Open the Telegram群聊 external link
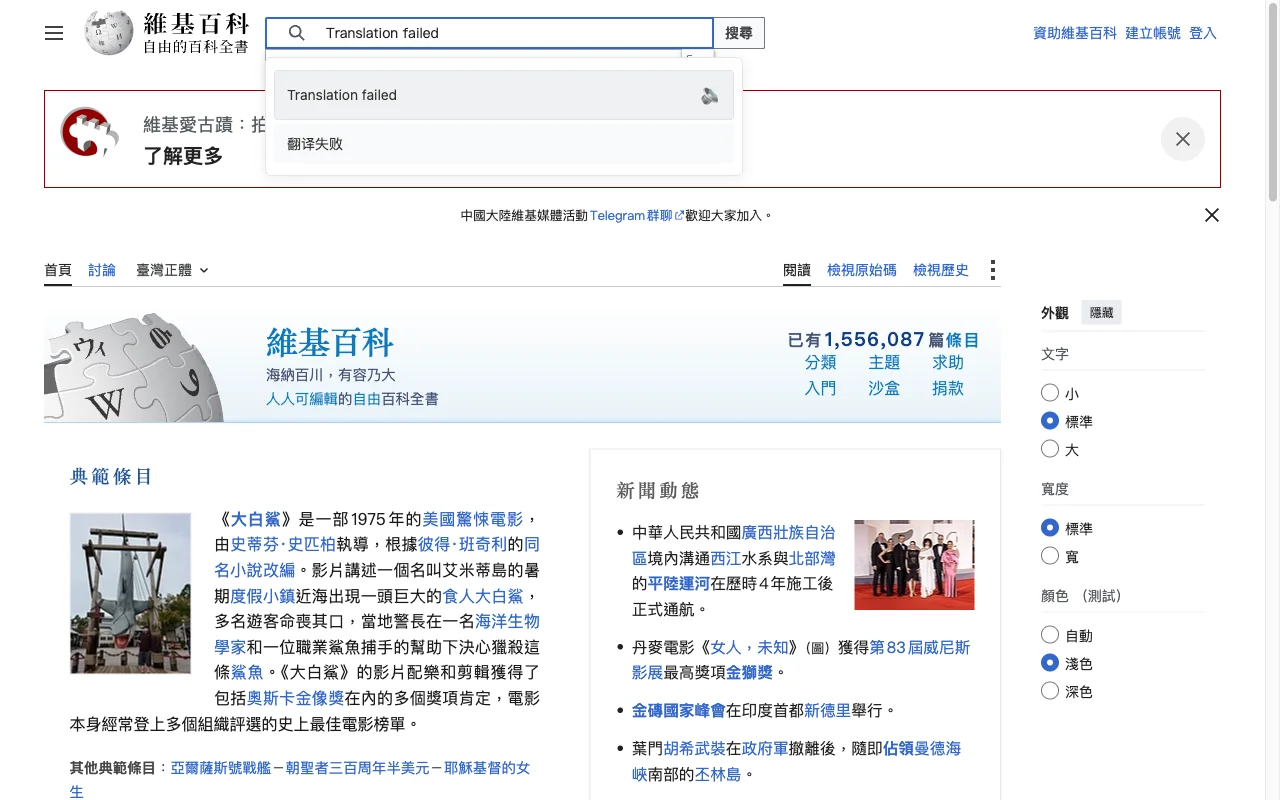The width and height of the screenshot is (1280, 800). click(636, 215)
